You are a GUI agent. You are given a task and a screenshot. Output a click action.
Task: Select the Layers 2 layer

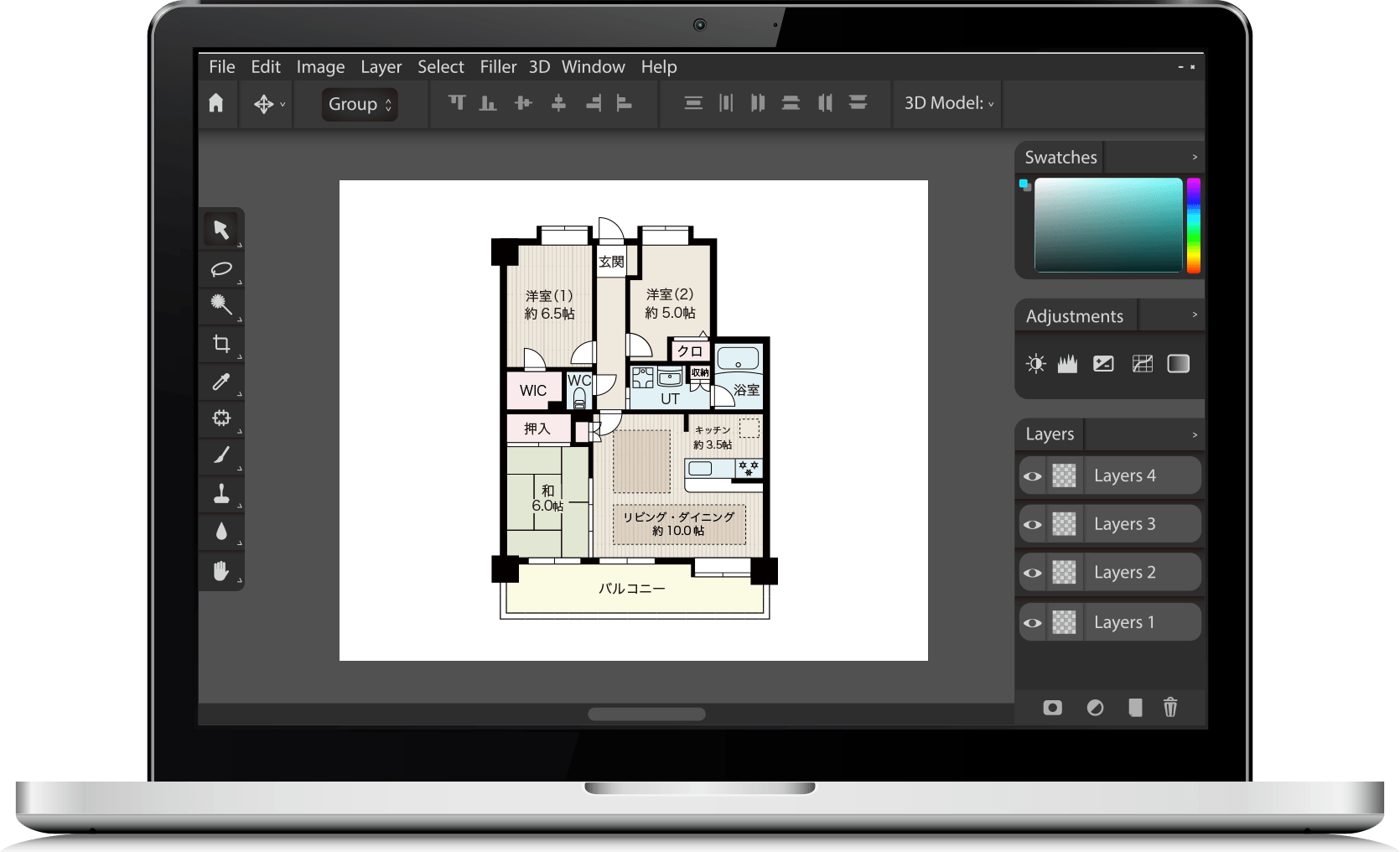point(1124,573)
